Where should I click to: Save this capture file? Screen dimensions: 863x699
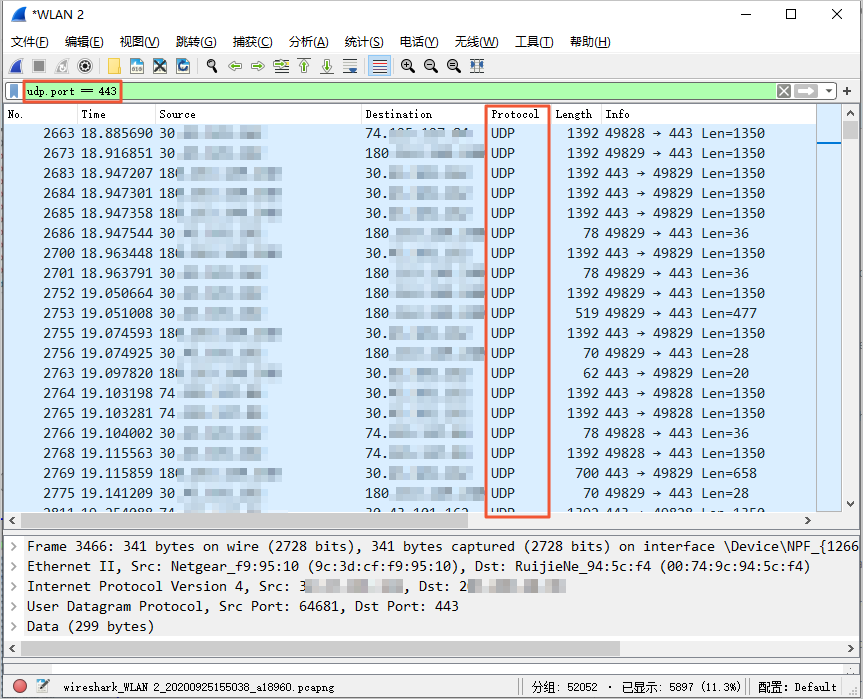pos(137,67)
